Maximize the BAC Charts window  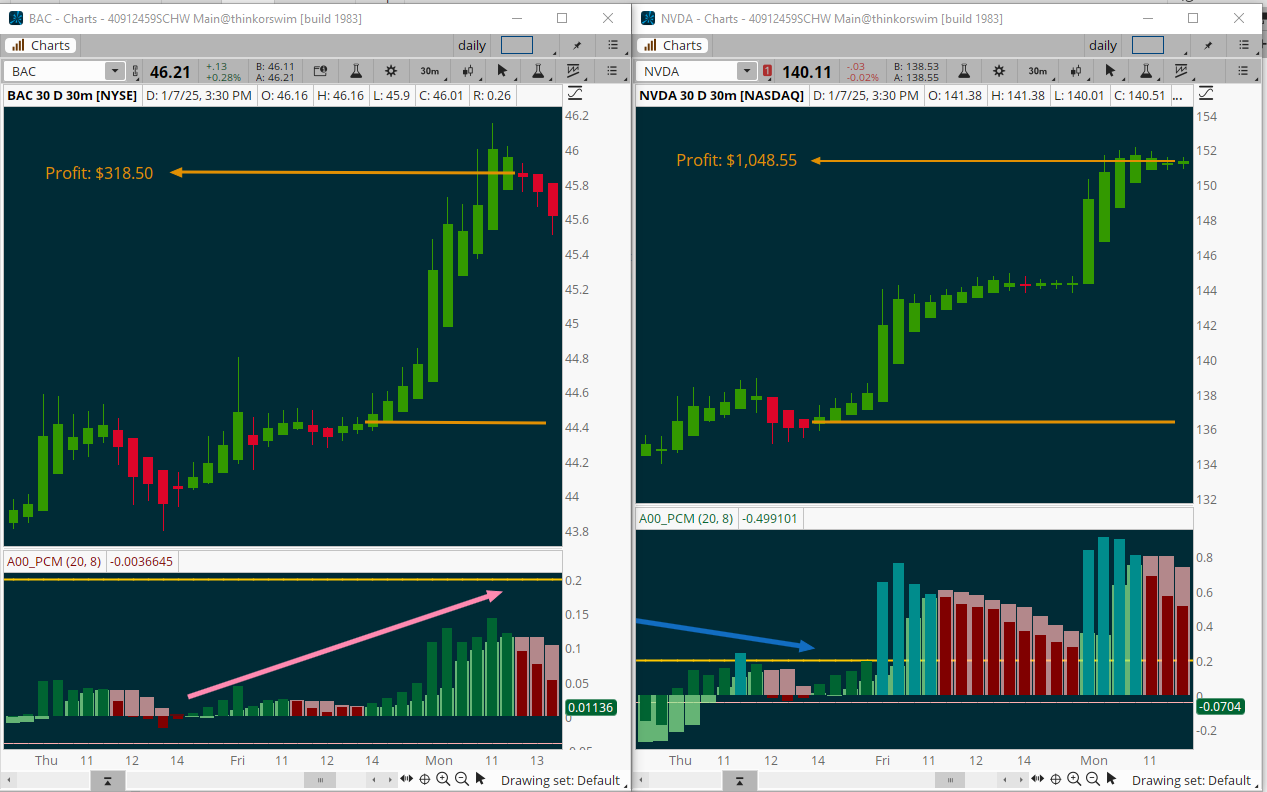click(562, 18)
